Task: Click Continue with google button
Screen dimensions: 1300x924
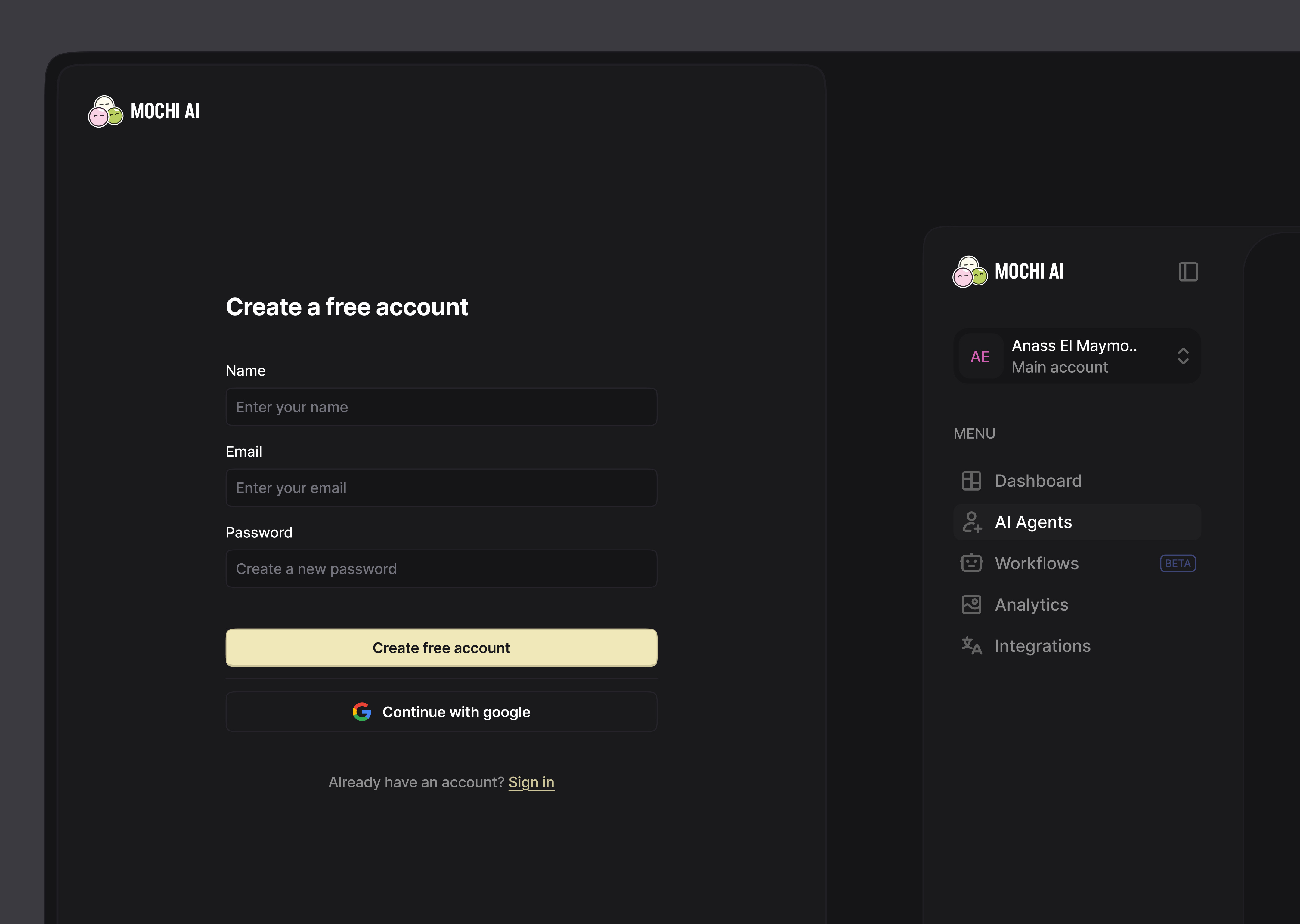Action: click(441, 712)
